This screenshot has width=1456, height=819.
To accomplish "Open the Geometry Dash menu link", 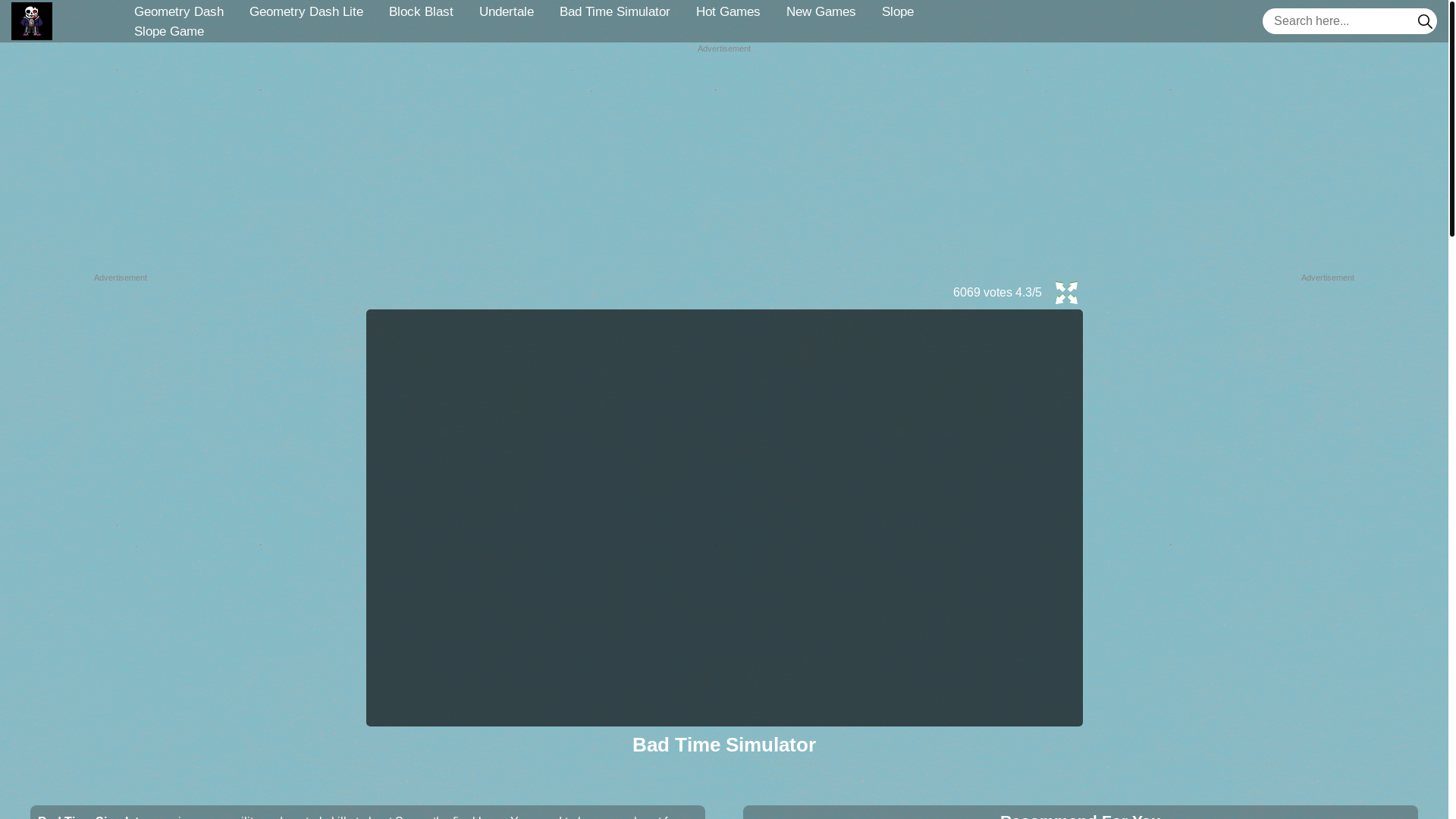I will 179,11.
